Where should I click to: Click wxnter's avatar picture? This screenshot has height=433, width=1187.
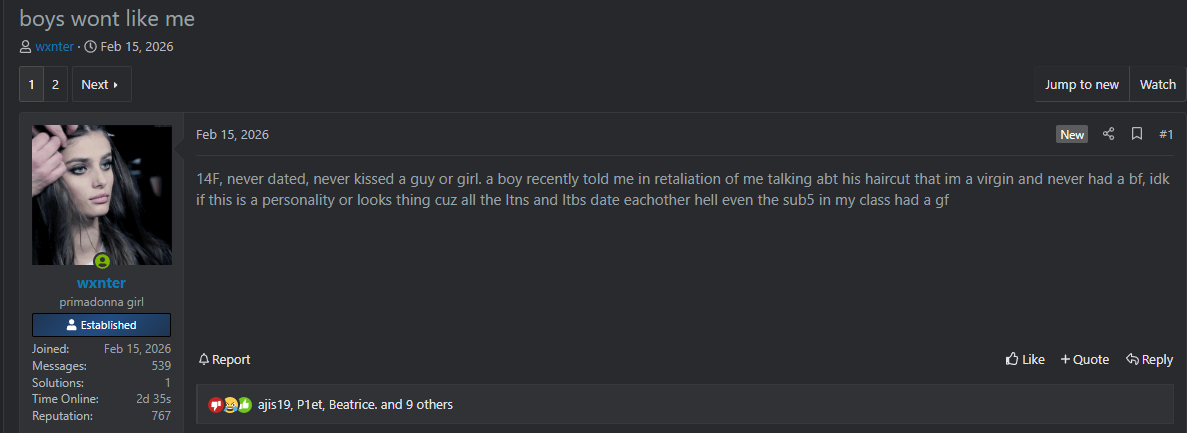coord(101,195)
